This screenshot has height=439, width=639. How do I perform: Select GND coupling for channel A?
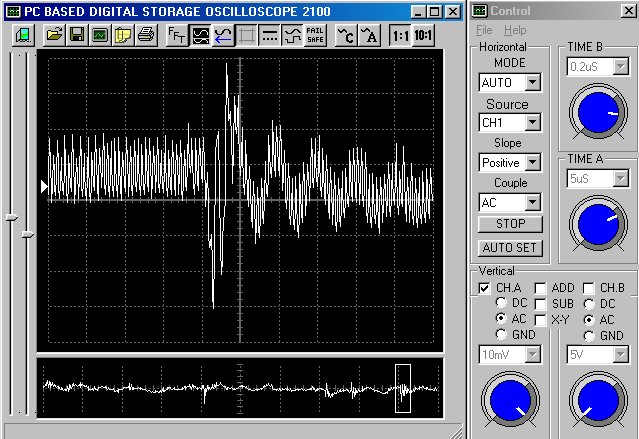503,335
